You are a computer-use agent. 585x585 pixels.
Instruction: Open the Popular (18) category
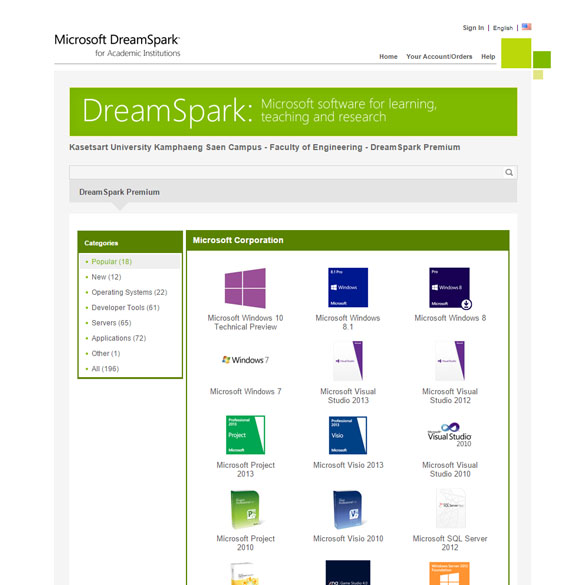(112, 262)
